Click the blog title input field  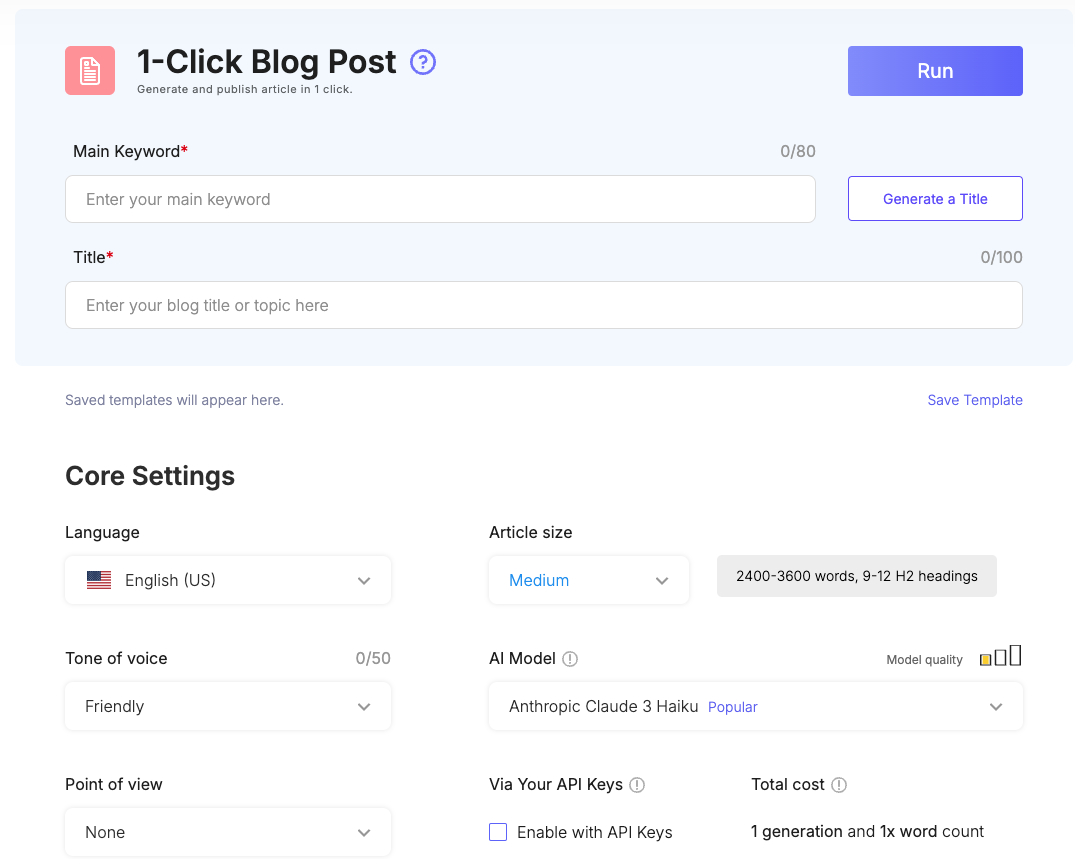(x=543, y=304)
